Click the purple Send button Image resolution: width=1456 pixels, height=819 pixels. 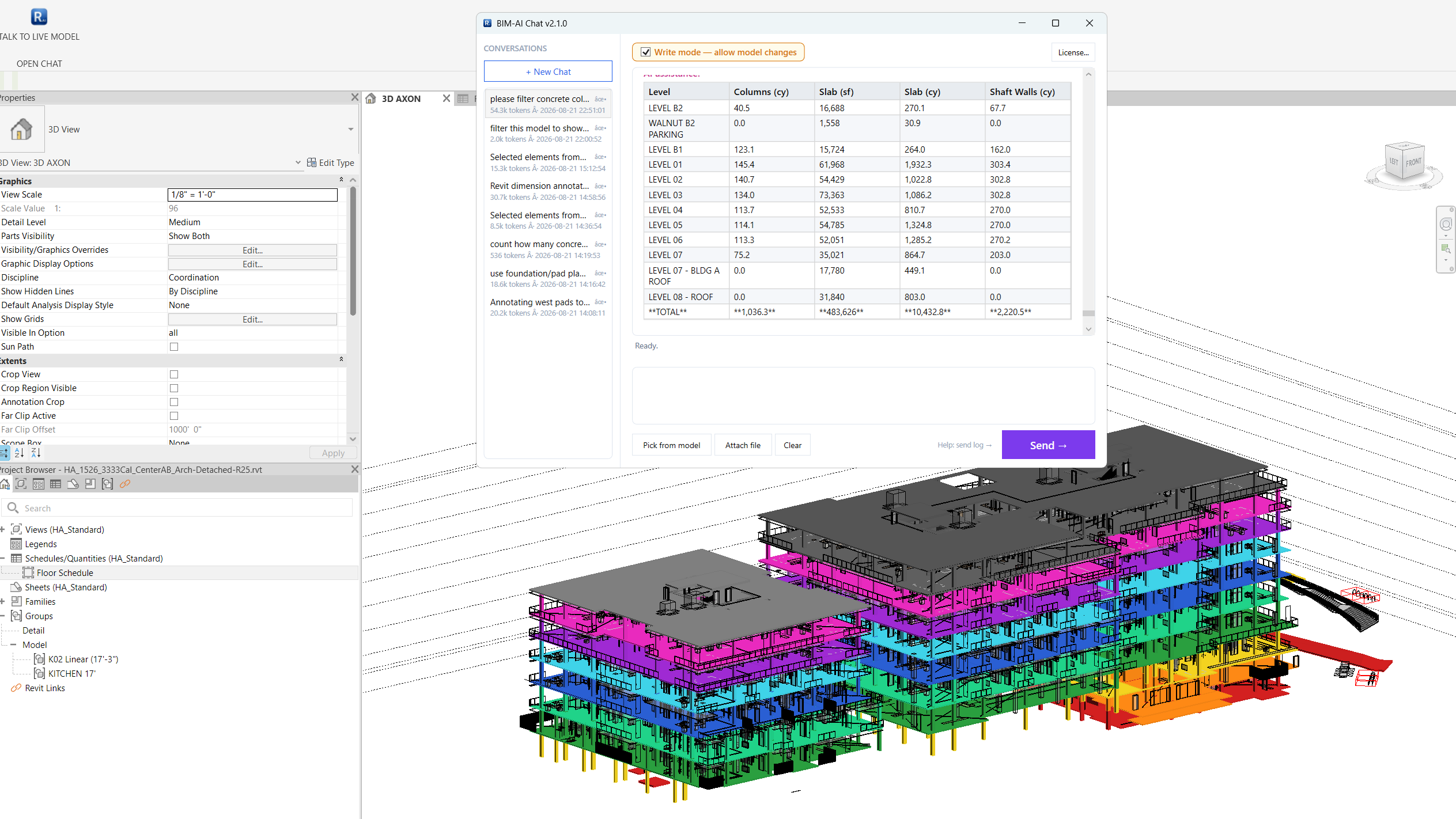[x=1048, y=445]
